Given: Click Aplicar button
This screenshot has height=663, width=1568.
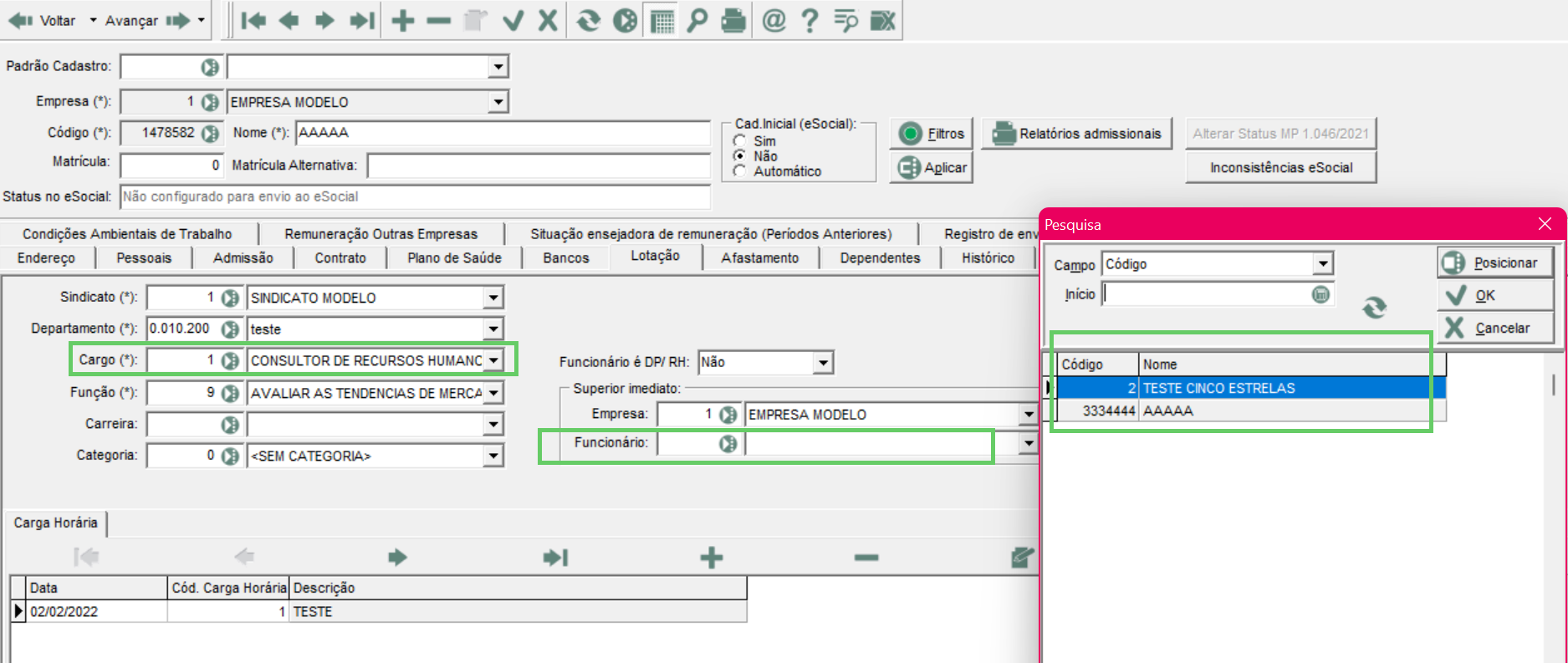Looking at the screenshot, I should tap(932, 168).
